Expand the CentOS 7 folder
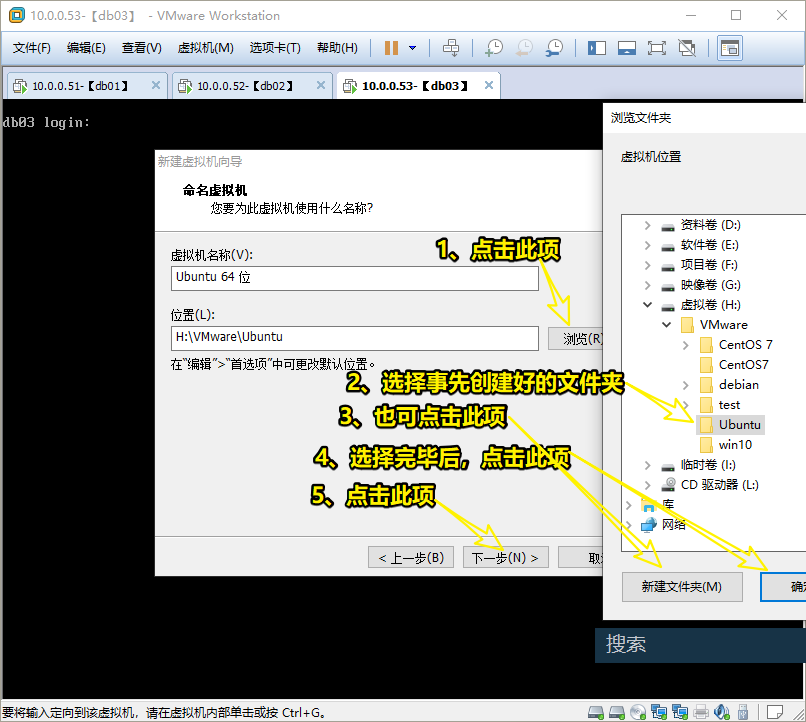The height and width of the screenshot is (722, 806). tap(688, 344)
